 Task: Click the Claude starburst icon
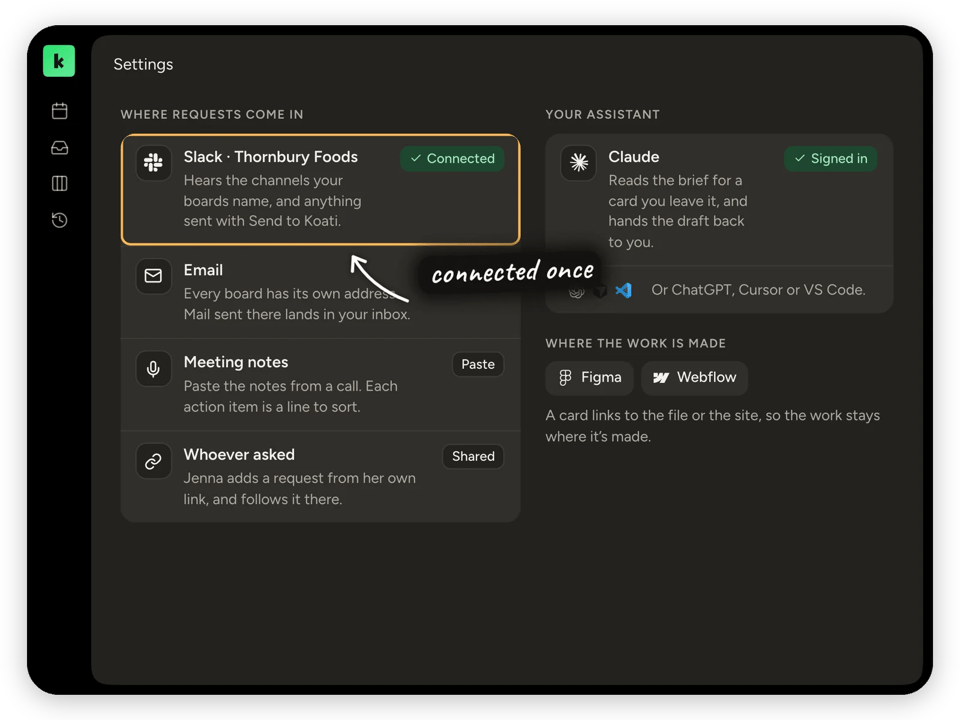579,163
